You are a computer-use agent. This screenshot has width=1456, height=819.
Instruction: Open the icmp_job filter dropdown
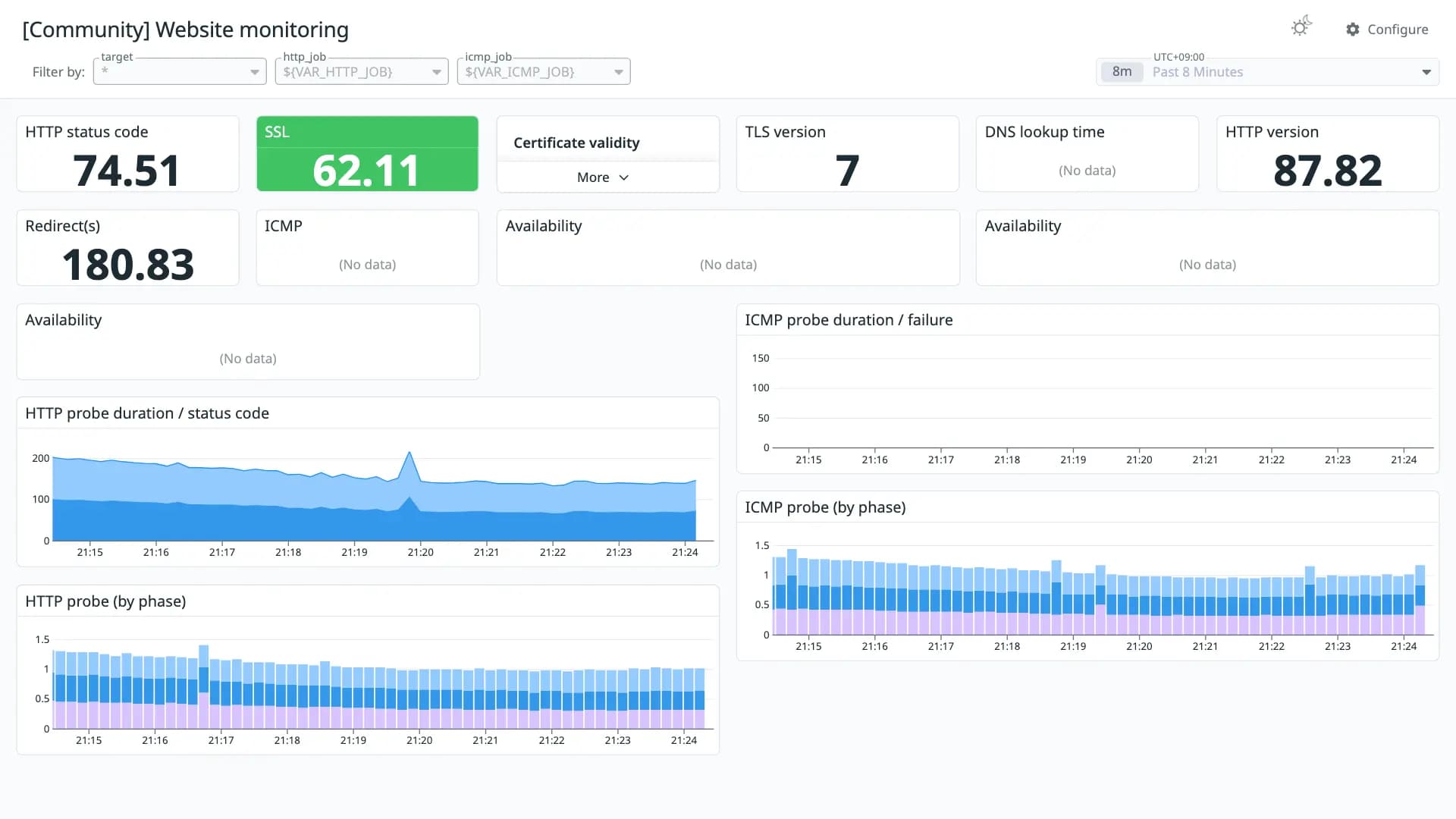[x=544, y=71]
